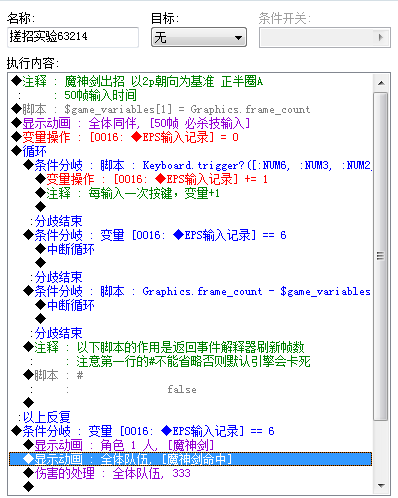Select 显示动画 全体同伴 50帧 必杀技输入 command
This screenshot has height=498, width=398.
click(190, 123)
